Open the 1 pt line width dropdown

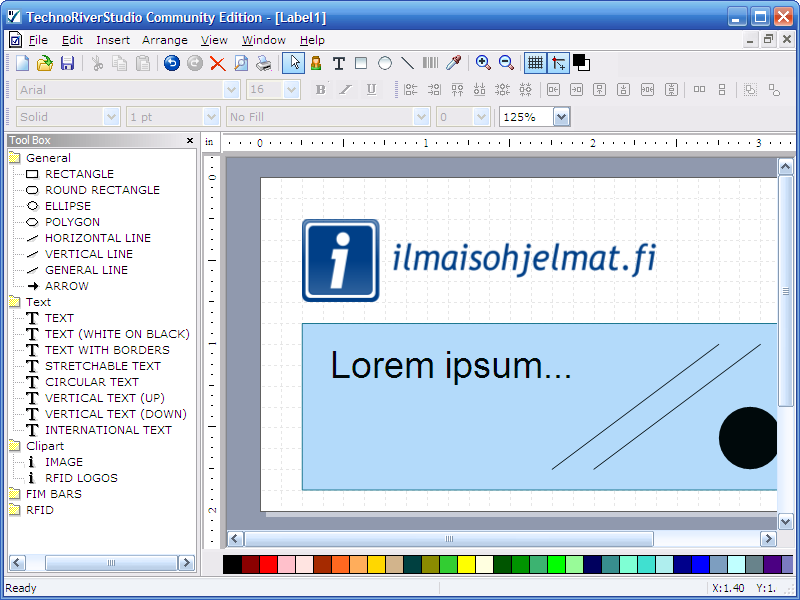click(211, 117)
